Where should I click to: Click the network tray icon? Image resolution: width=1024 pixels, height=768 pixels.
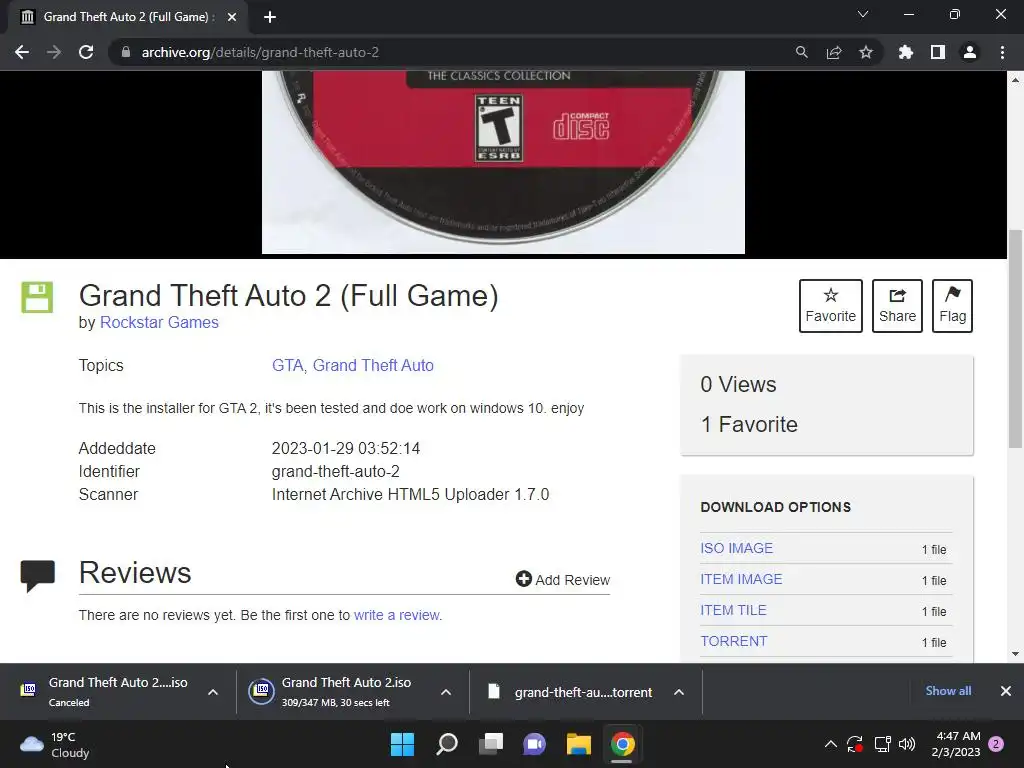pos(882,744)
